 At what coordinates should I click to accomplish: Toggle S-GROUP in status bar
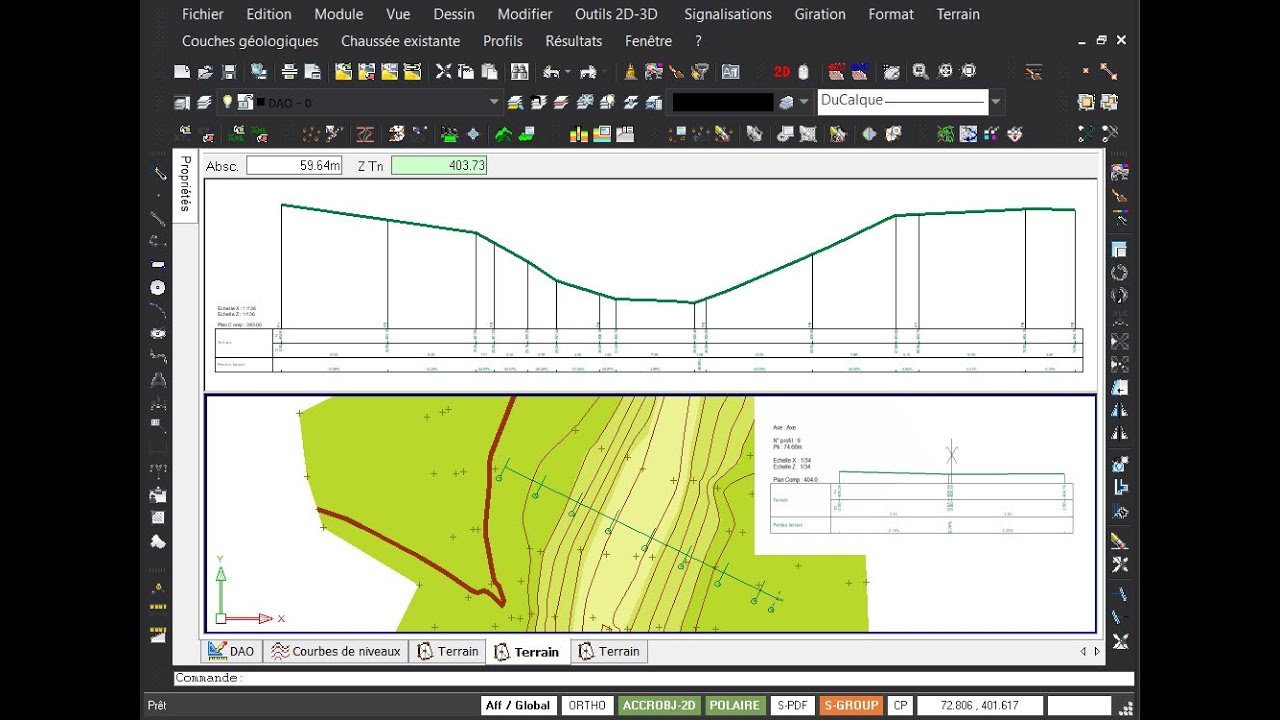[x=851, y=705]
